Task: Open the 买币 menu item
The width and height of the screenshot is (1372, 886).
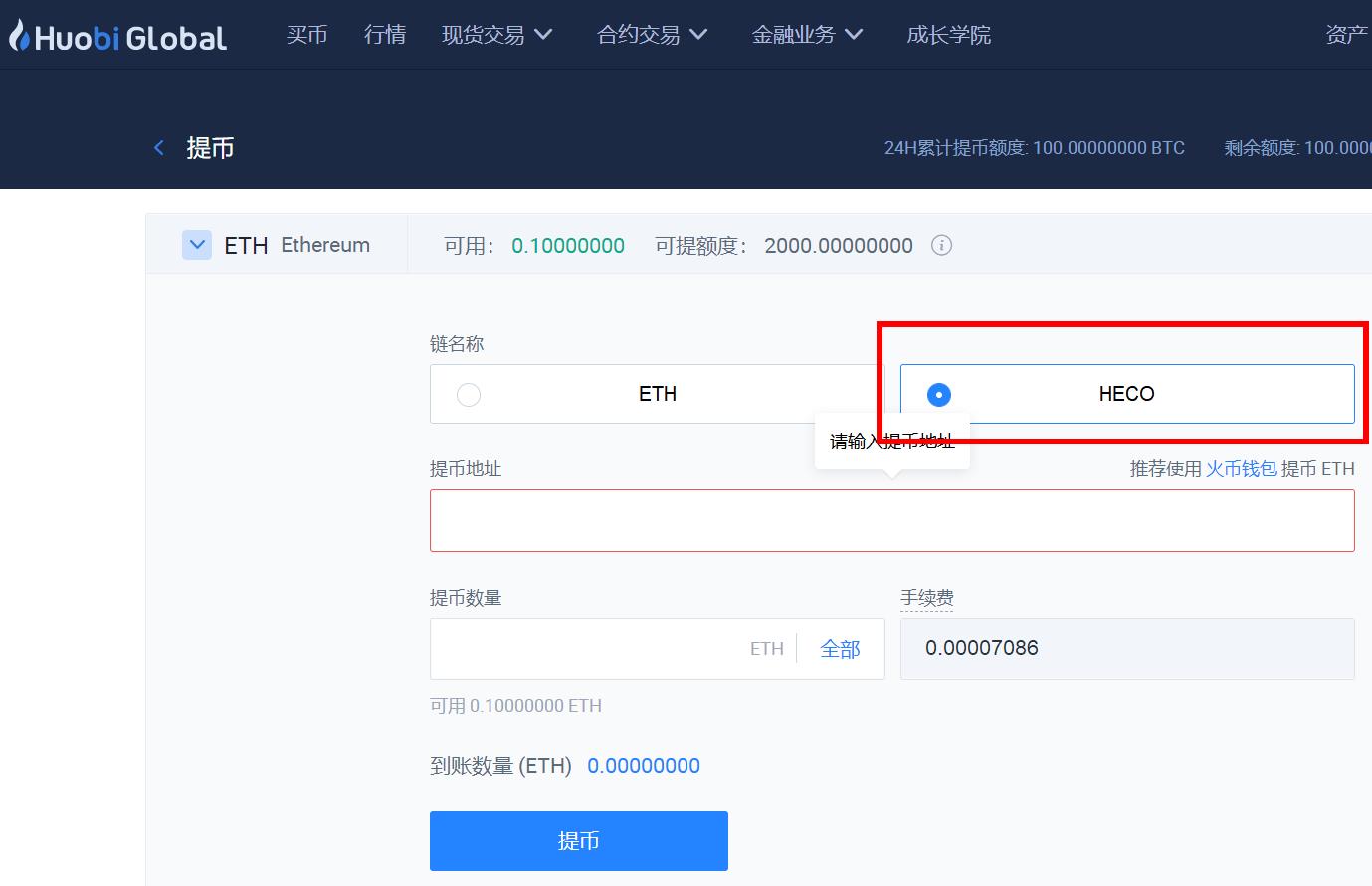Action: pos(306,35)
